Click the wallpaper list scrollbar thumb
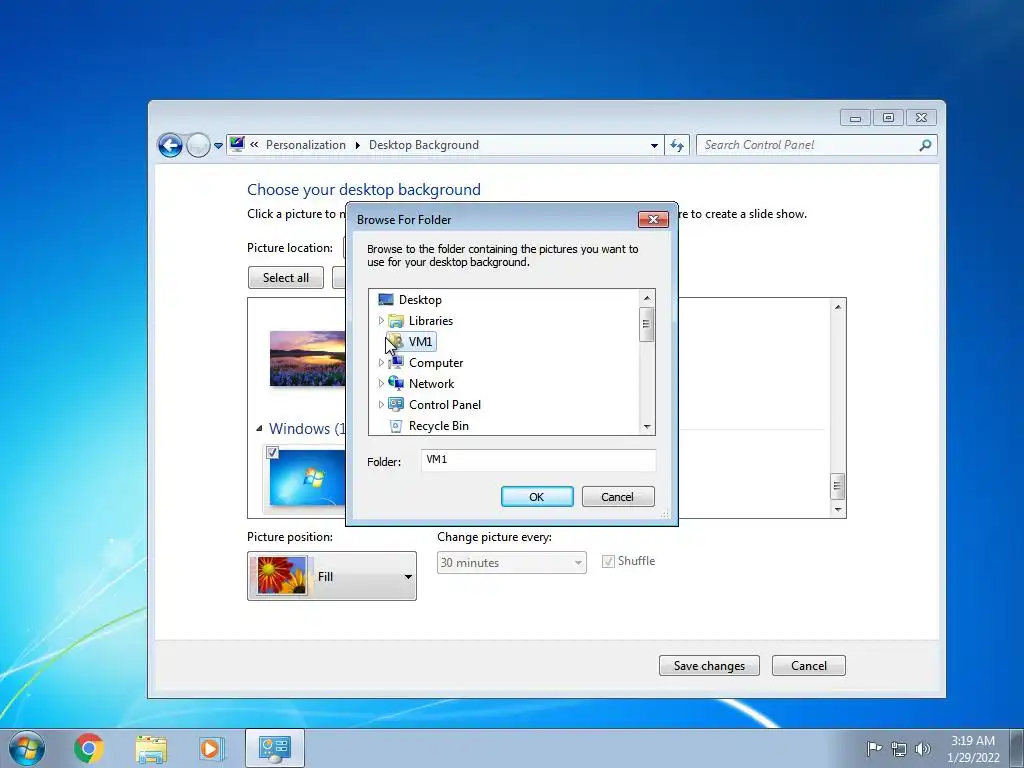1024x768 pixels. [838, 486]
